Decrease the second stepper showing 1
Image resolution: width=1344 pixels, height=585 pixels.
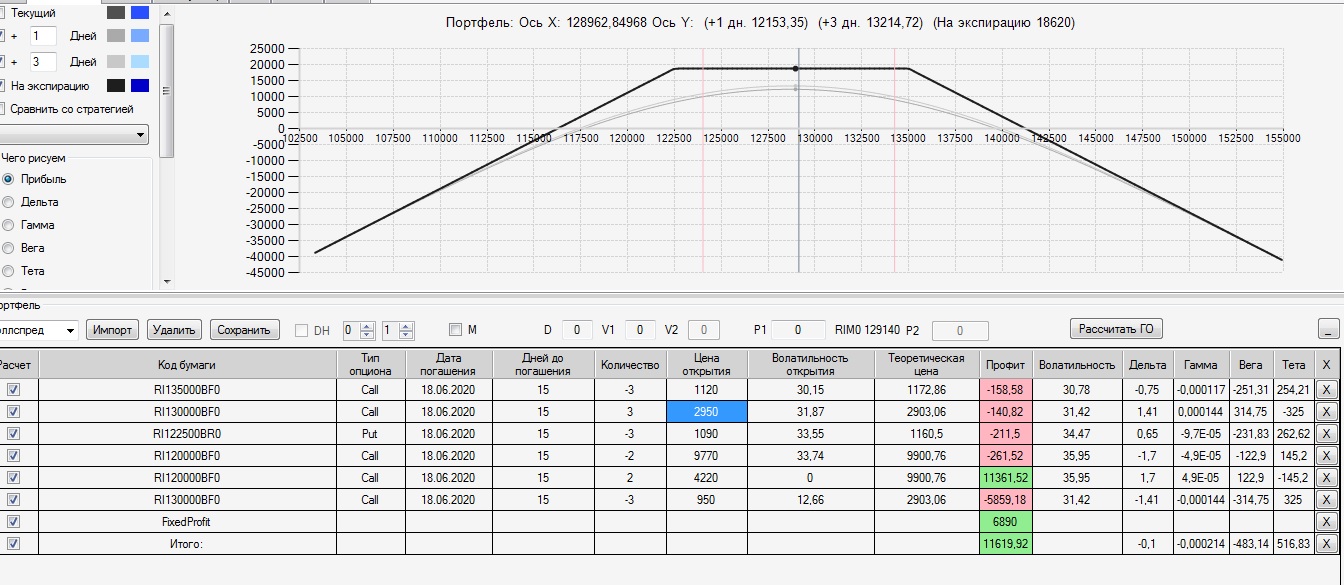point(406,334)
